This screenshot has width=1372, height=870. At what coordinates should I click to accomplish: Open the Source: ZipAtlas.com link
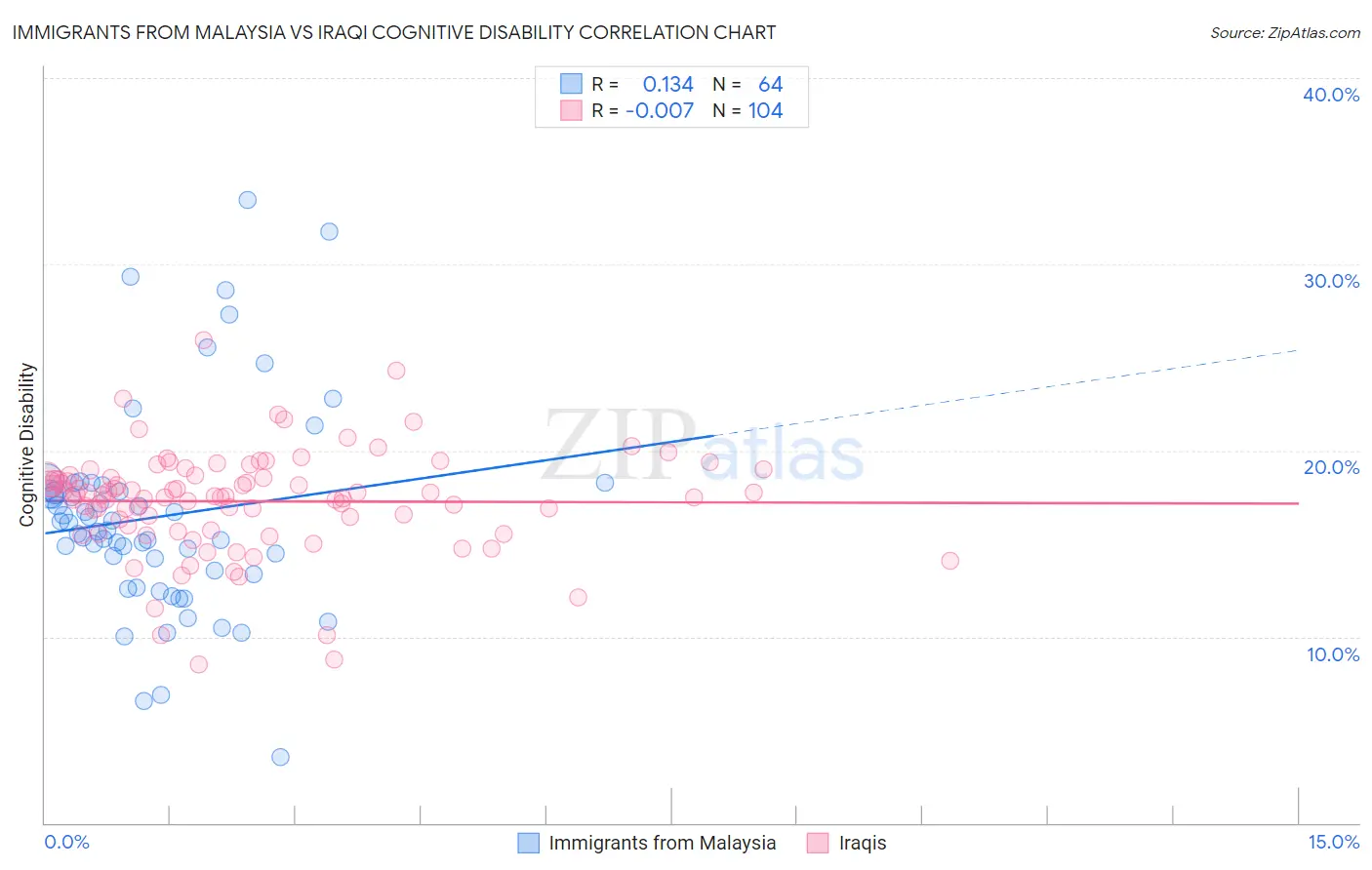[1284, 32]
